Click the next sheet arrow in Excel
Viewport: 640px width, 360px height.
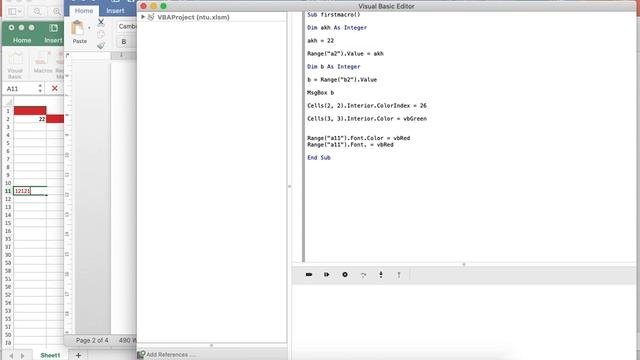pyautogui.click(x=22, y=356)
